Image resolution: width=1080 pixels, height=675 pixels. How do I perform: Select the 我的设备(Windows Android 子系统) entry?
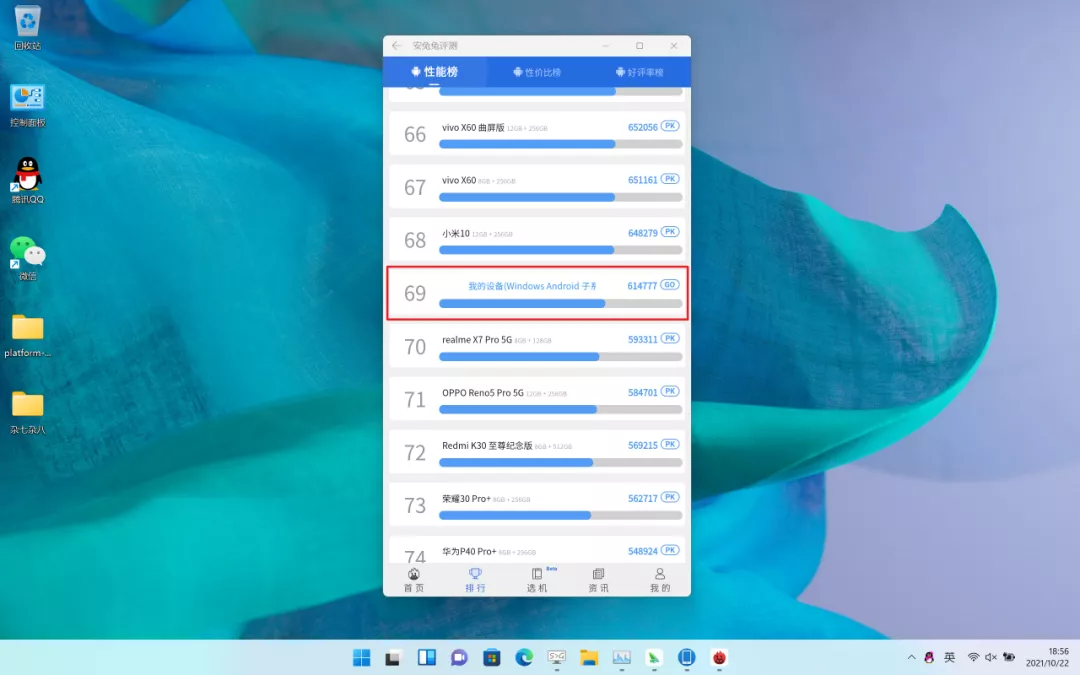pos(532,286)
